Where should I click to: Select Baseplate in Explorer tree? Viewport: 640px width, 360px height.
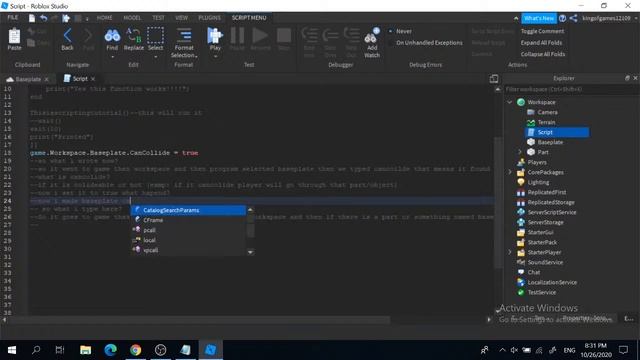(550, 142)
